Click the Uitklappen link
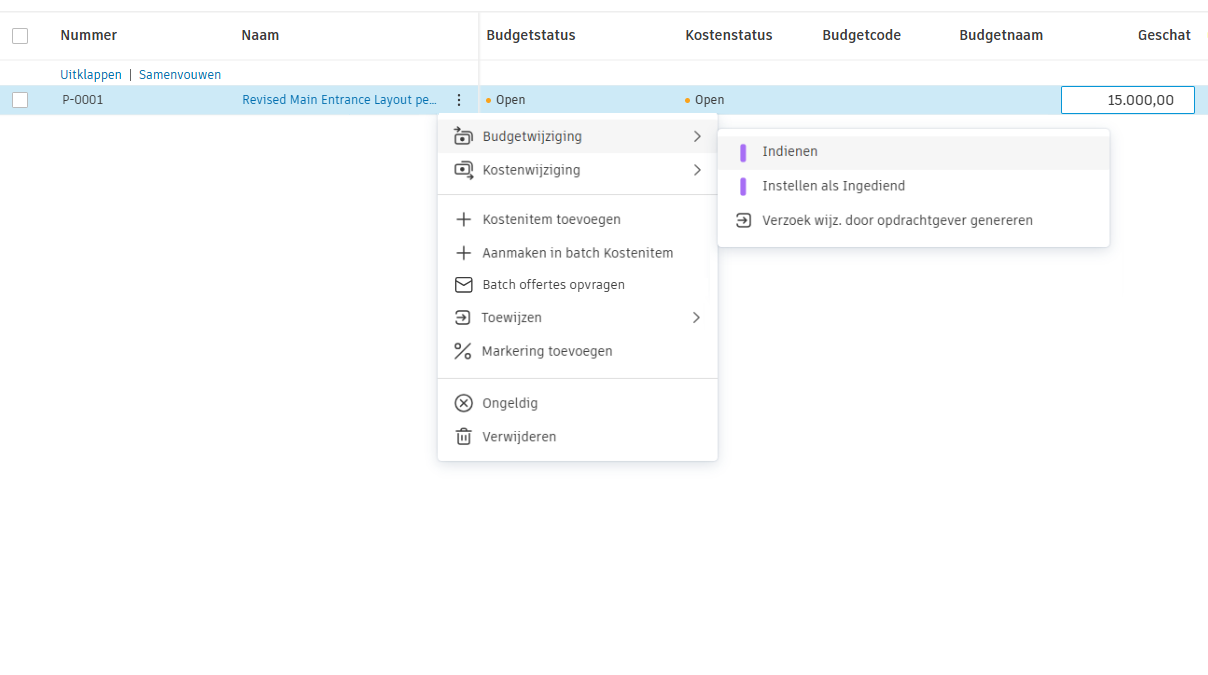The image size is (1208, 675). [x=91, y=75]
